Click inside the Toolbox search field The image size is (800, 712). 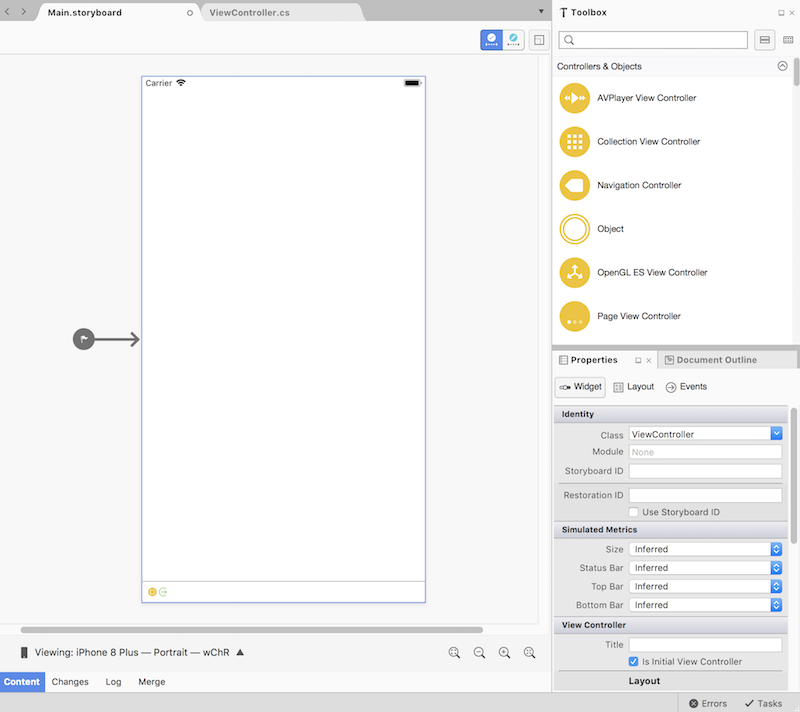652,39
